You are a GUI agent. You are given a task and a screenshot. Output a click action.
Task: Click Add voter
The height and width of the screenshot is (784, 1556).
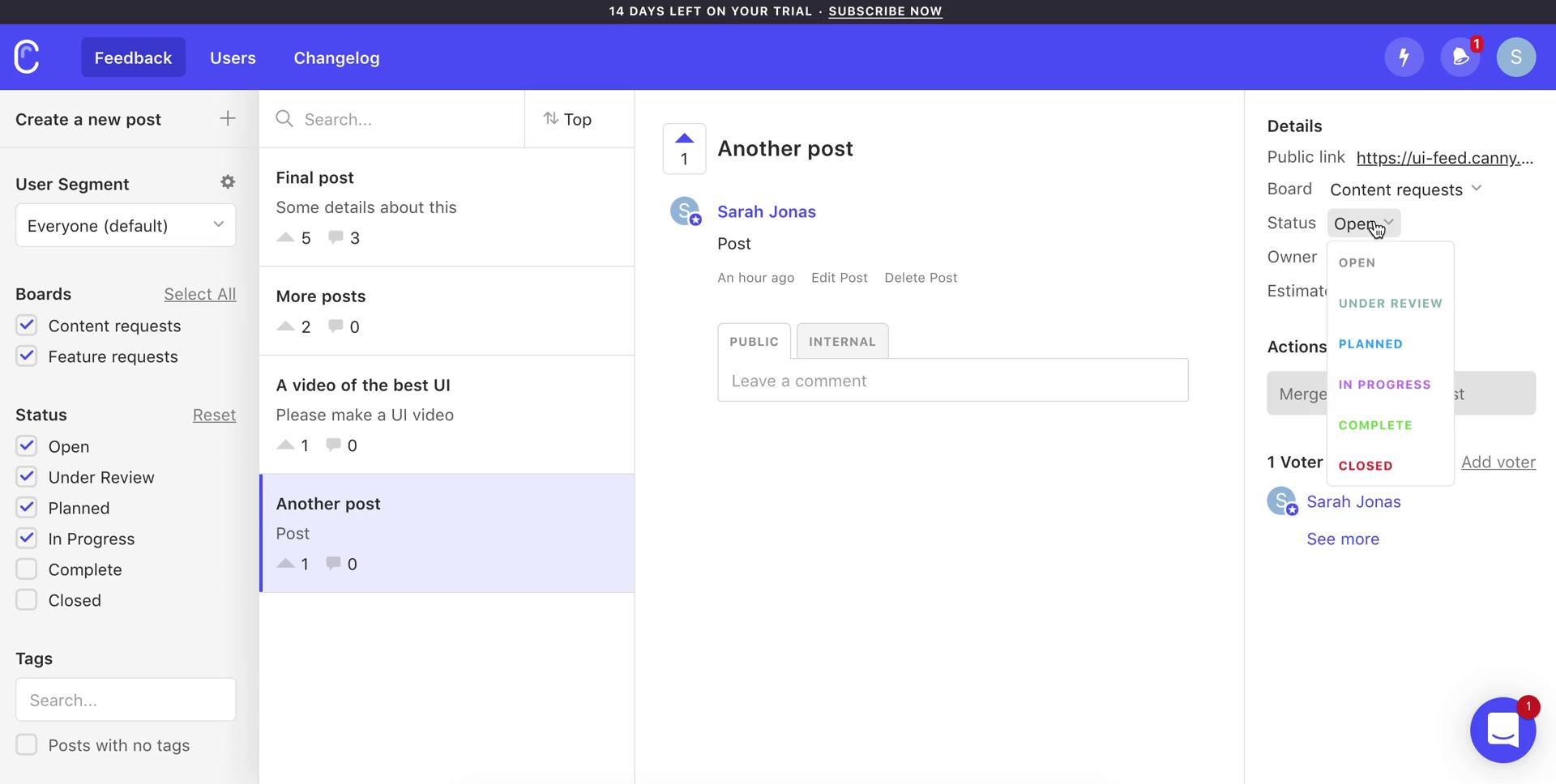[1498, 462]
